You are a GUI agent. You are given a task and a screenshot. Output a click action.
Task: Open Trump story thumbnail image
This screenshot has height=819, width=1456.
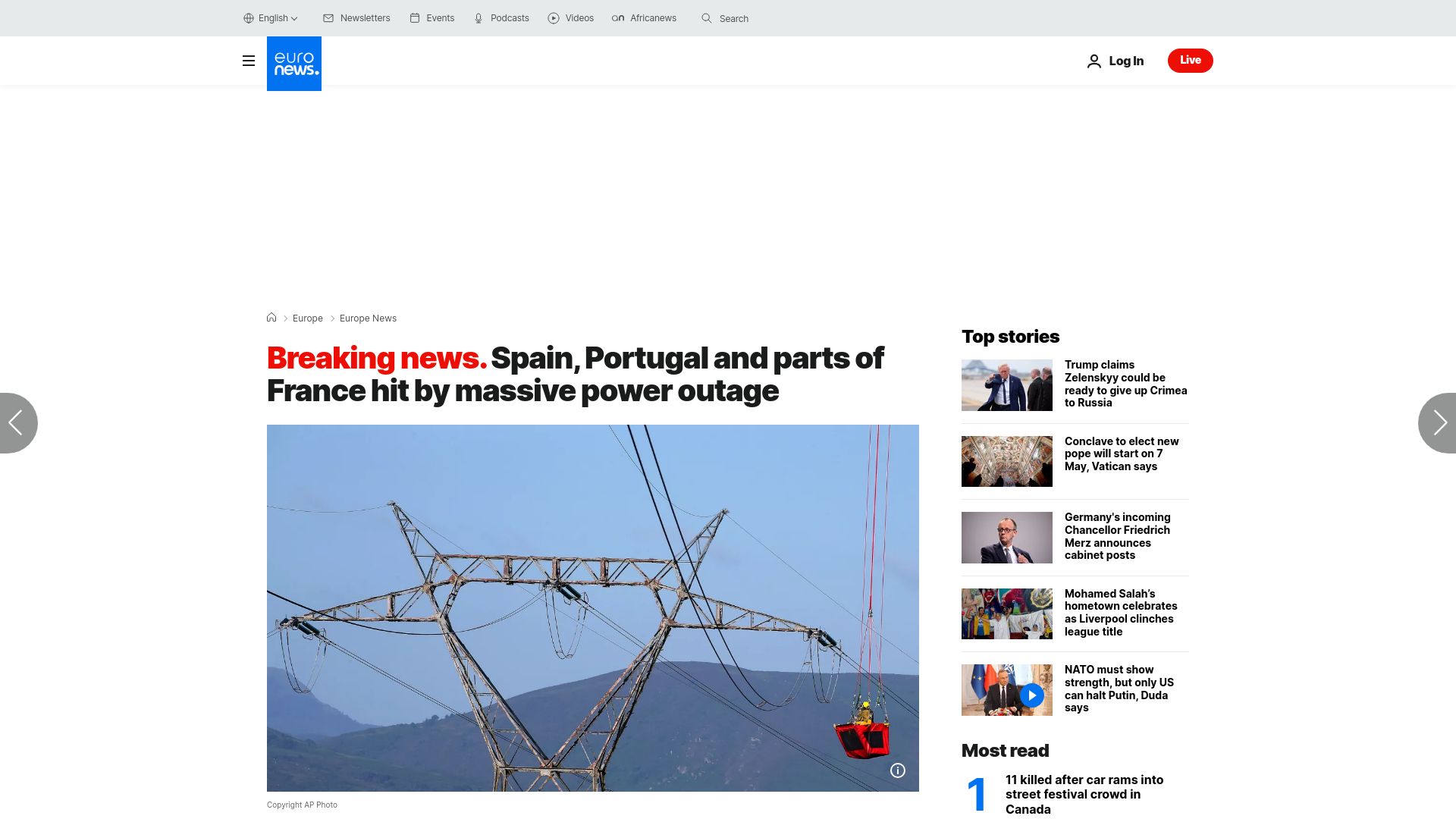1007,385
